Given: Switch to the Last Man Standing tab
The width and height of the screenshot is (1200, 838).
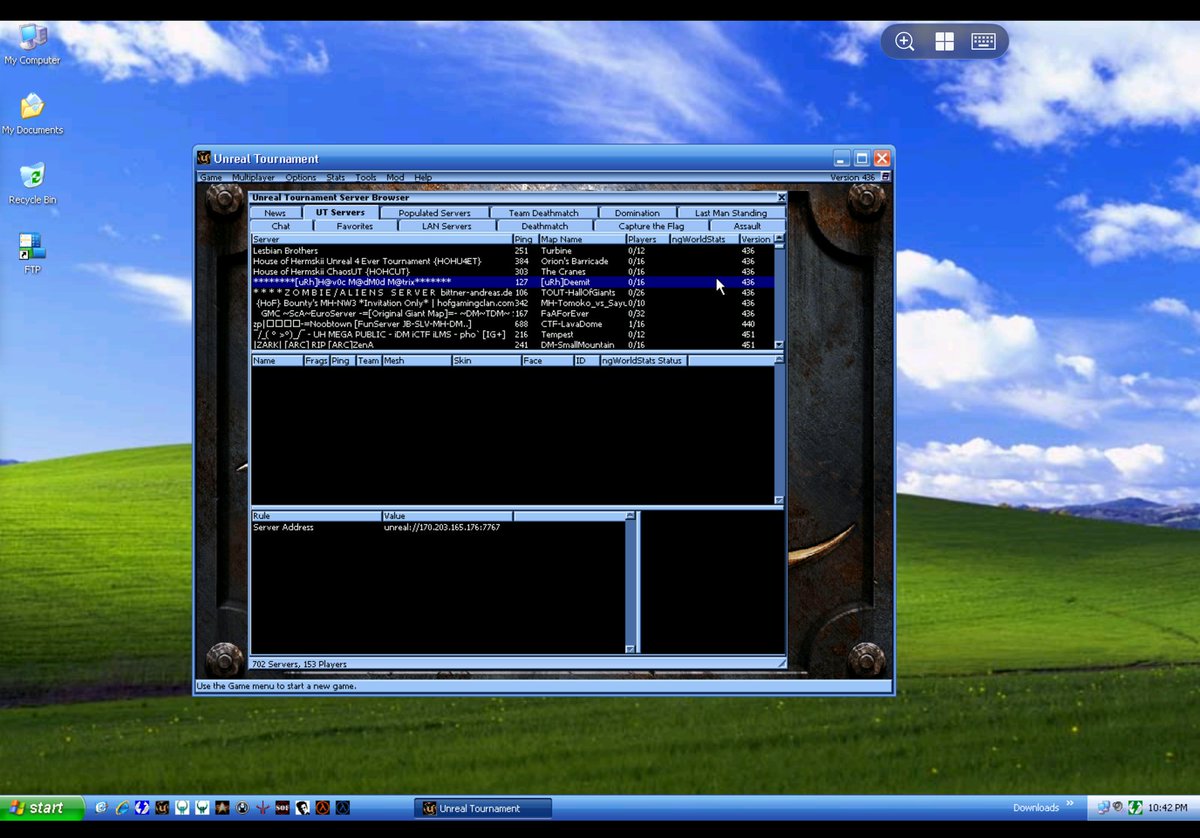Looking at the screenshot, I should coord(731,213).
